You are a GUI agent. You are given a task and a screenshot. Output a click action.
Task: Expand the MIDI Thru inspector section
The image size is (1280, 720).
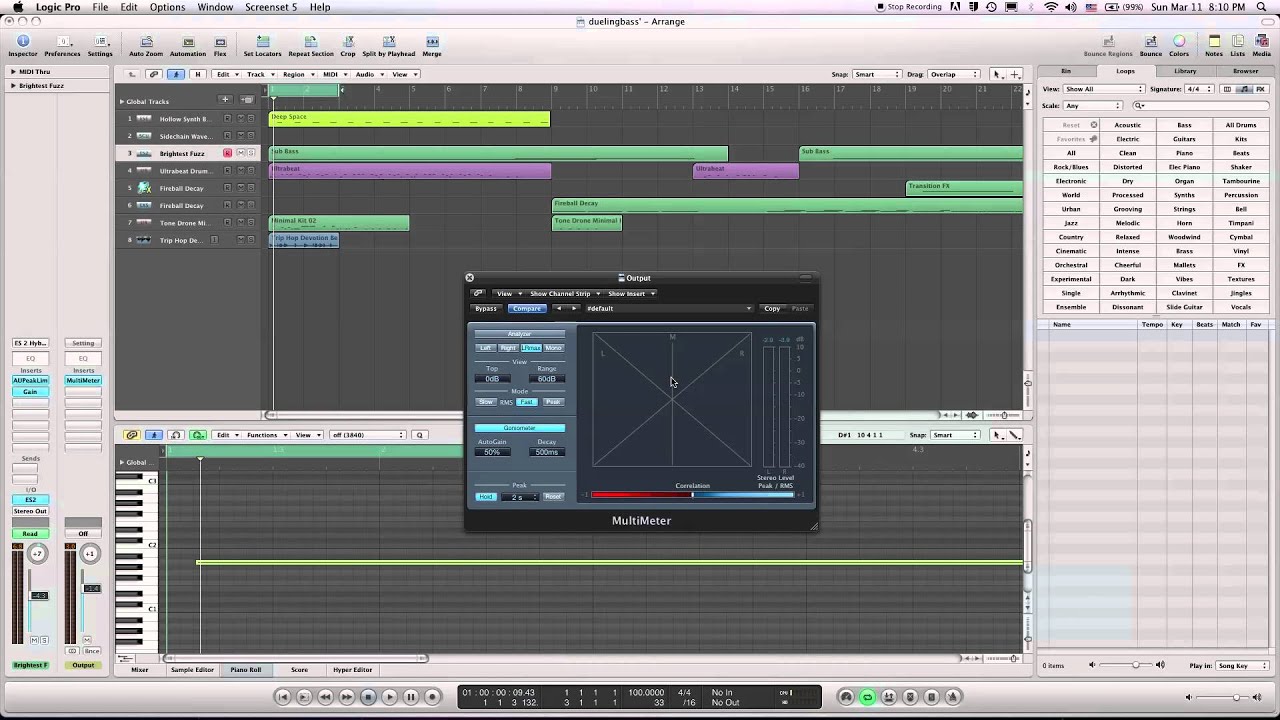point(13,72)
